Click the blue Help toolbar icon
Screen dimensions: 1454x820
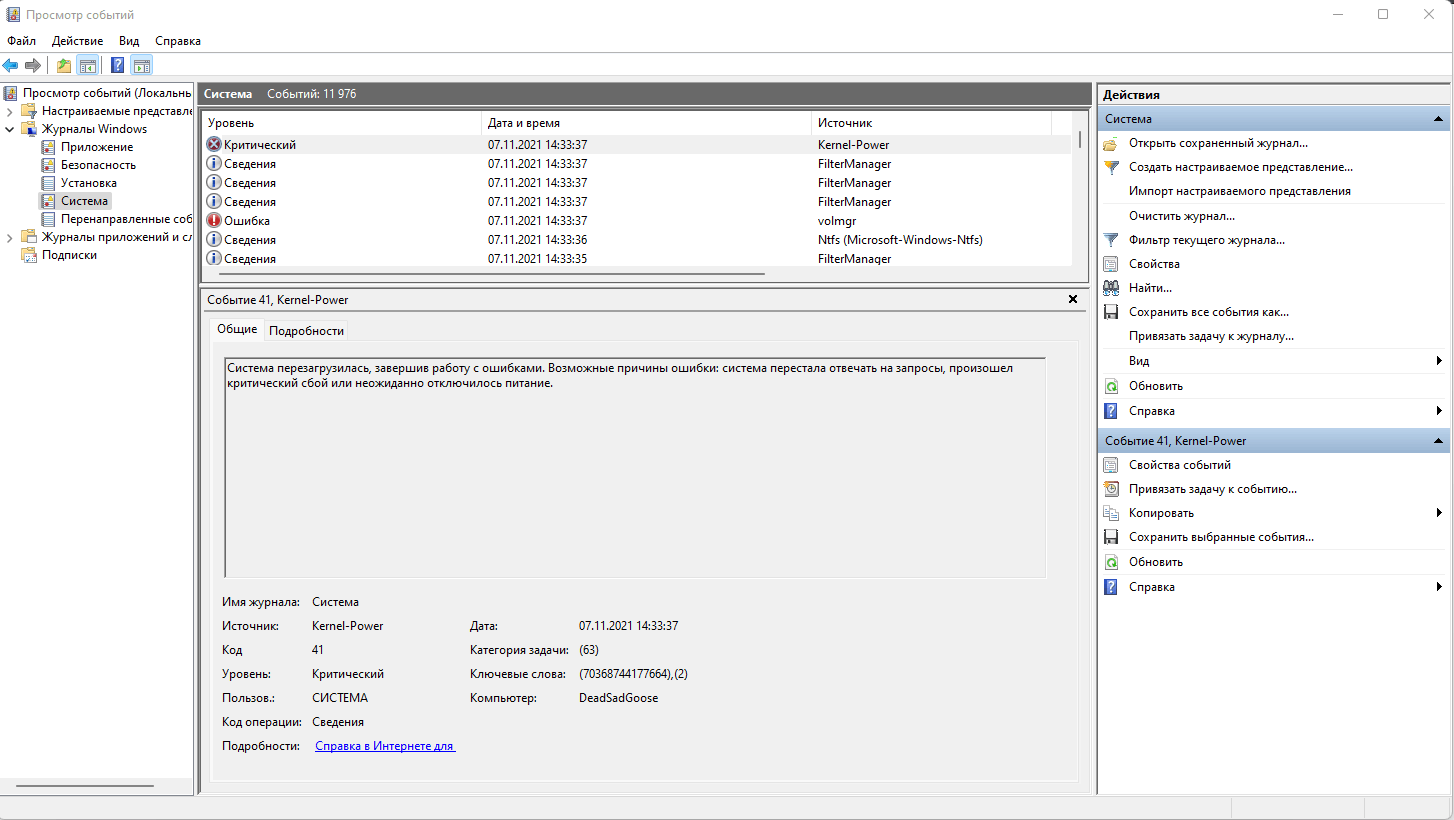[118, 66]
